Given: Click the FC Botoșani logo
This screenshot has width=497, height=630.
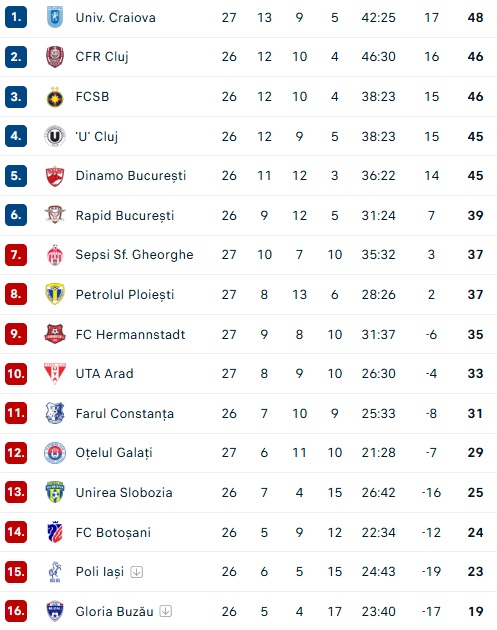Looking at the screenshot, I should tap(55, 532).
